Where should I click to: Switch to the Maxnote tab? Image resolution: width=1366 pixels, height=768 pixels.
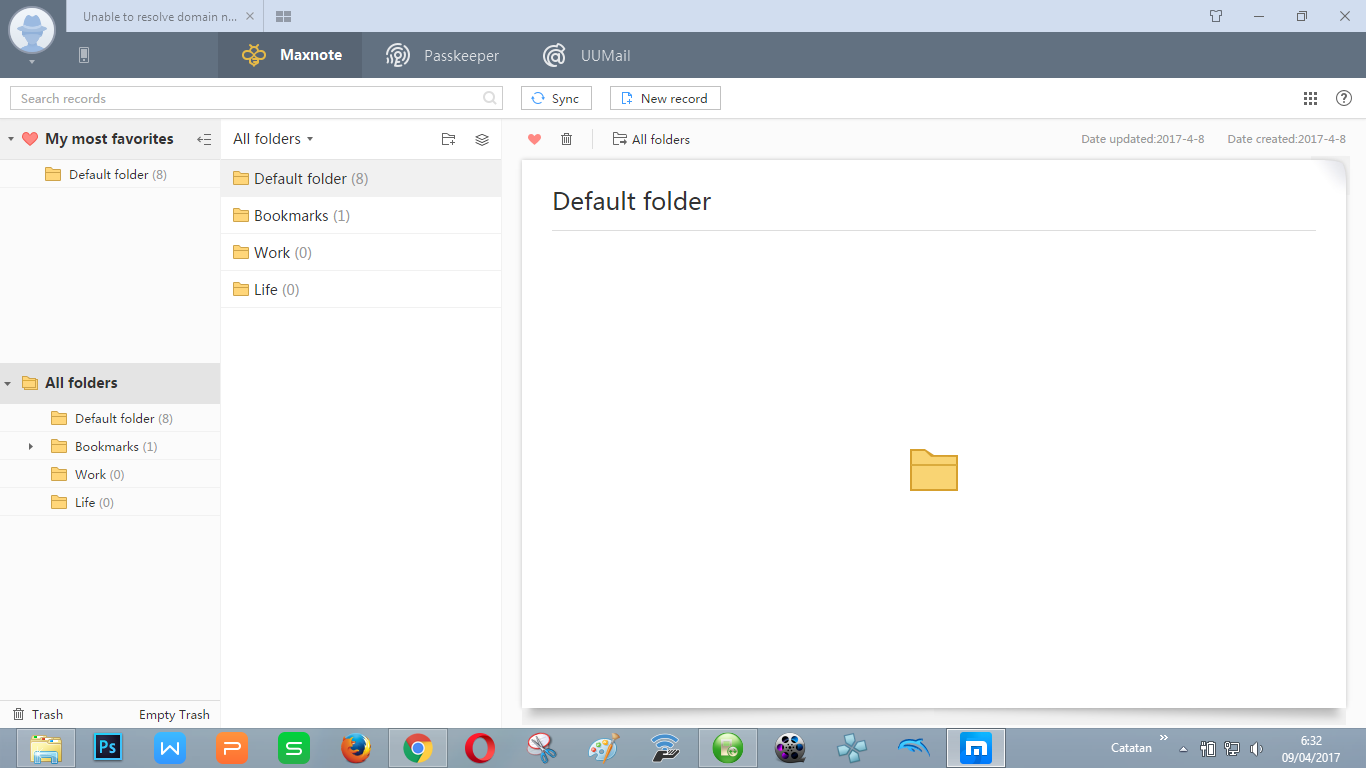point(291,55)
